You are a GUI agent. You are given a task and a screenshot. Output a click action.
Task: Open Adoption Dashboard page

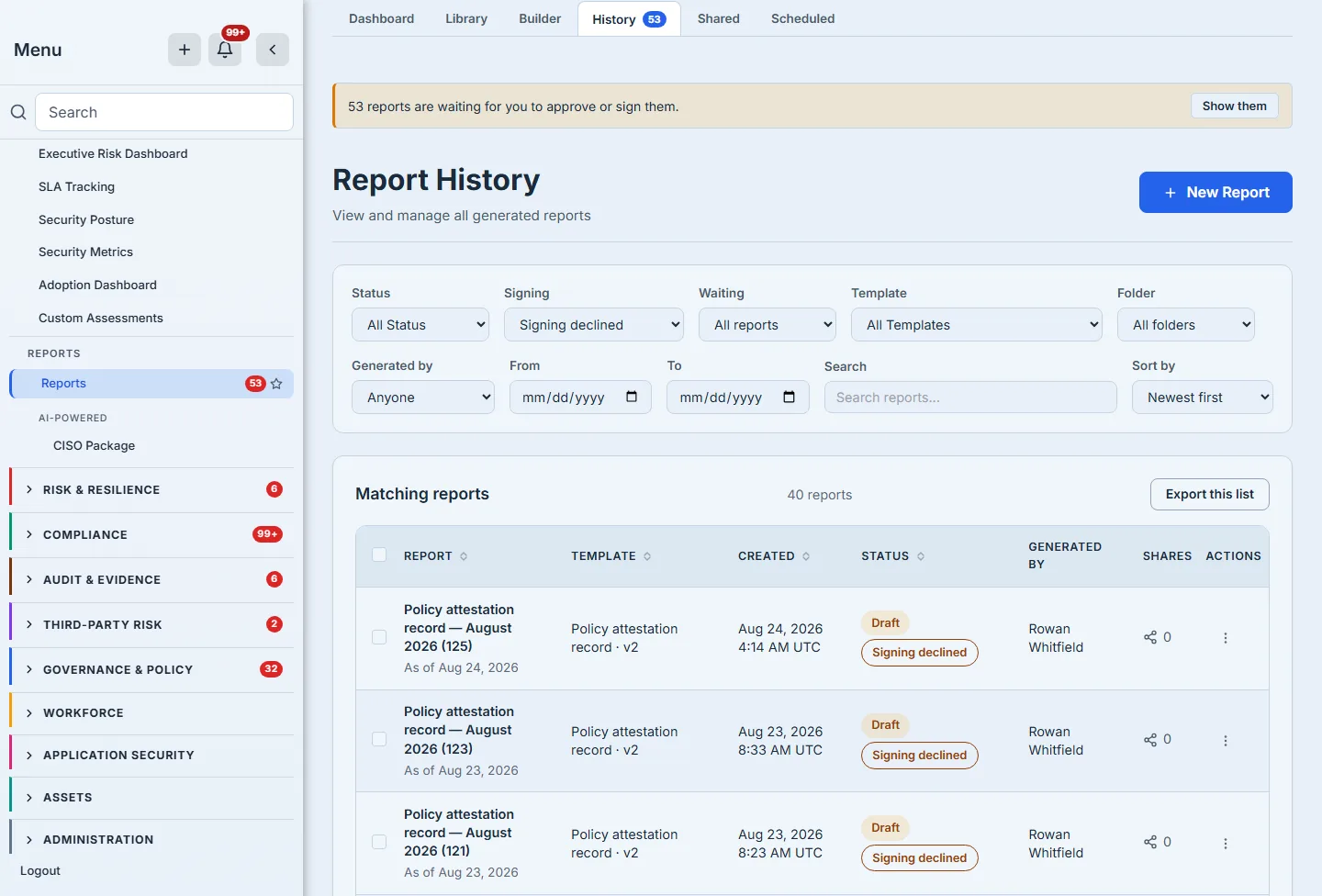pyautogui.click(x=97, y=286)
